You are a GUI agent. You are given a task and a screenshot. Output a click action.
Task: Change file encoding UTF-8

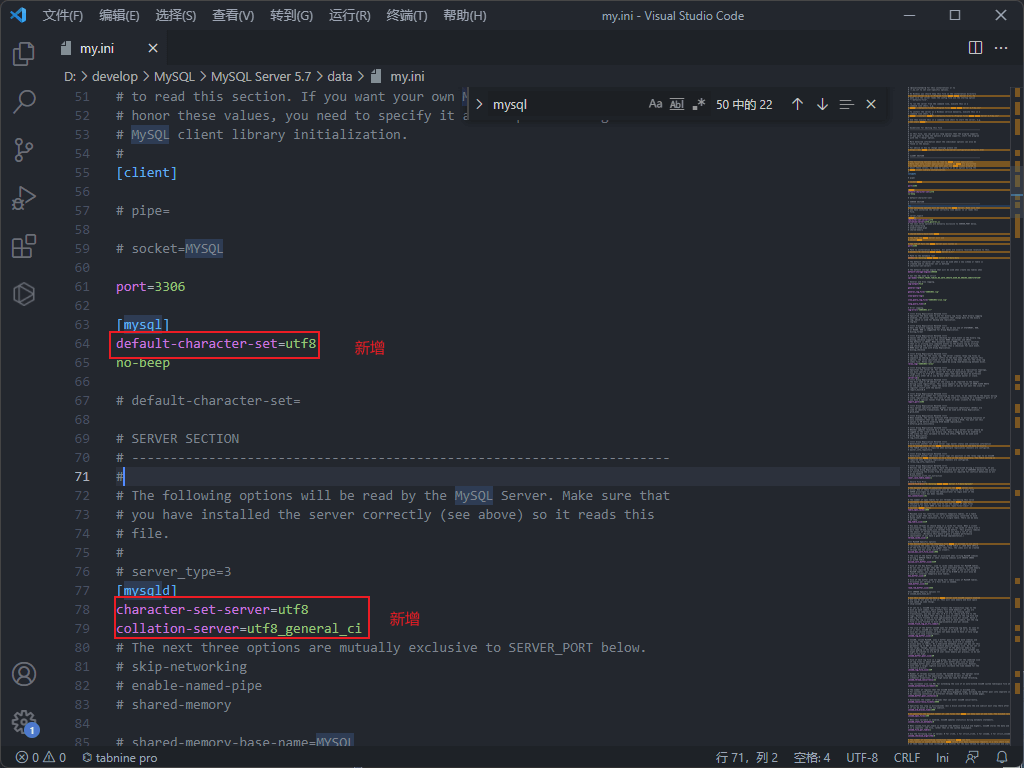coord(862,758)
